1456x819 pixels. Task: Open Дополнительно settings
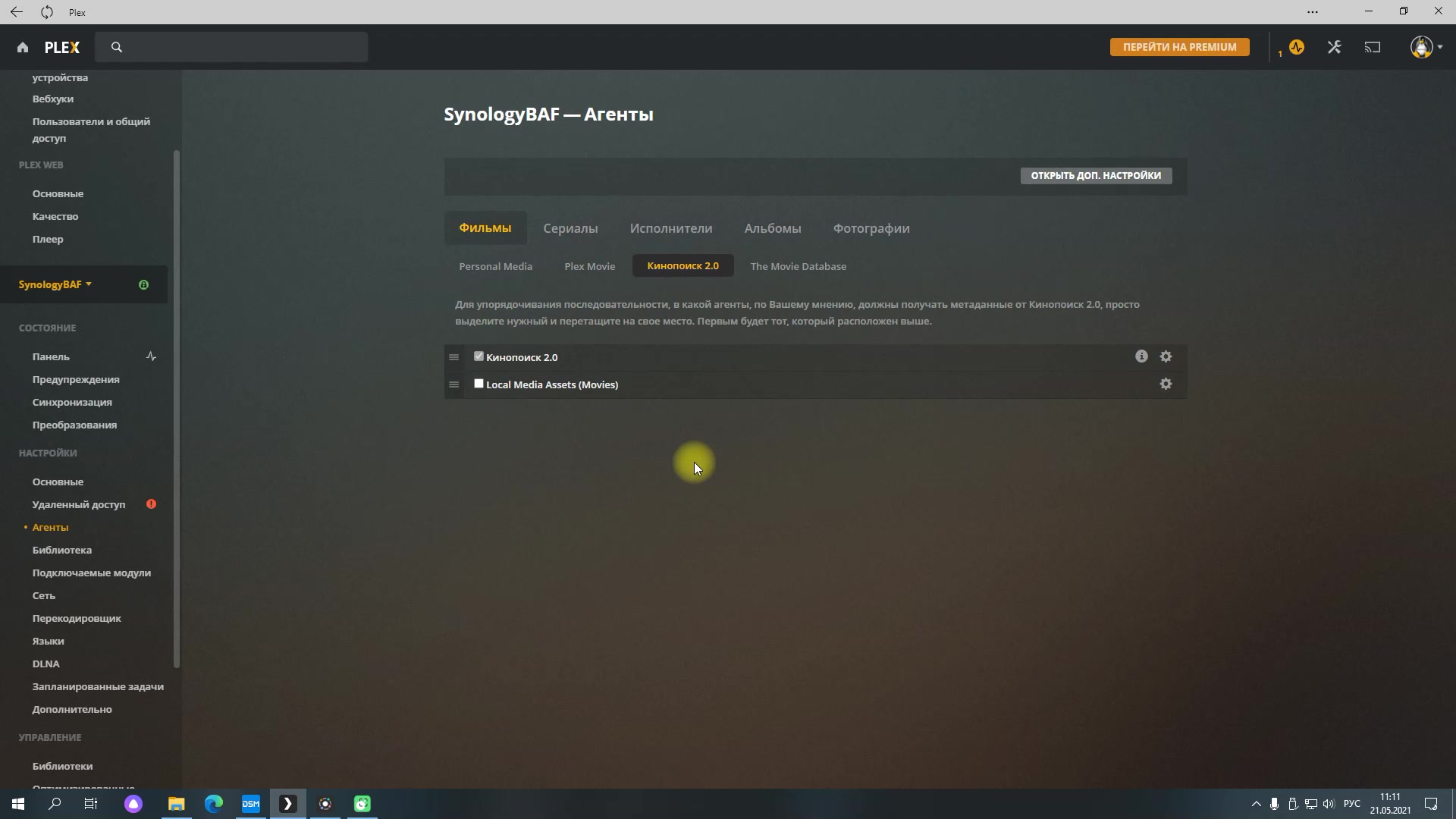click(72, 710)
